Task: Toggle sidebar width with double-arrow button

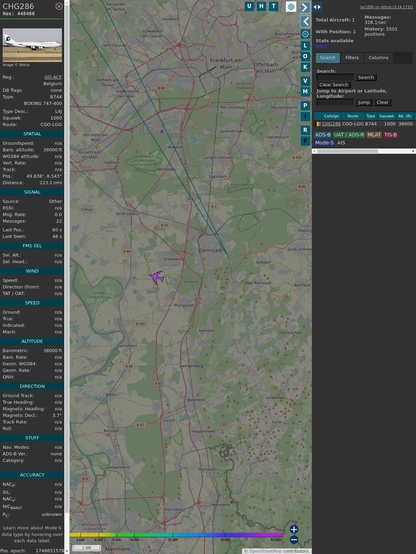Action: tap(317, 7)
